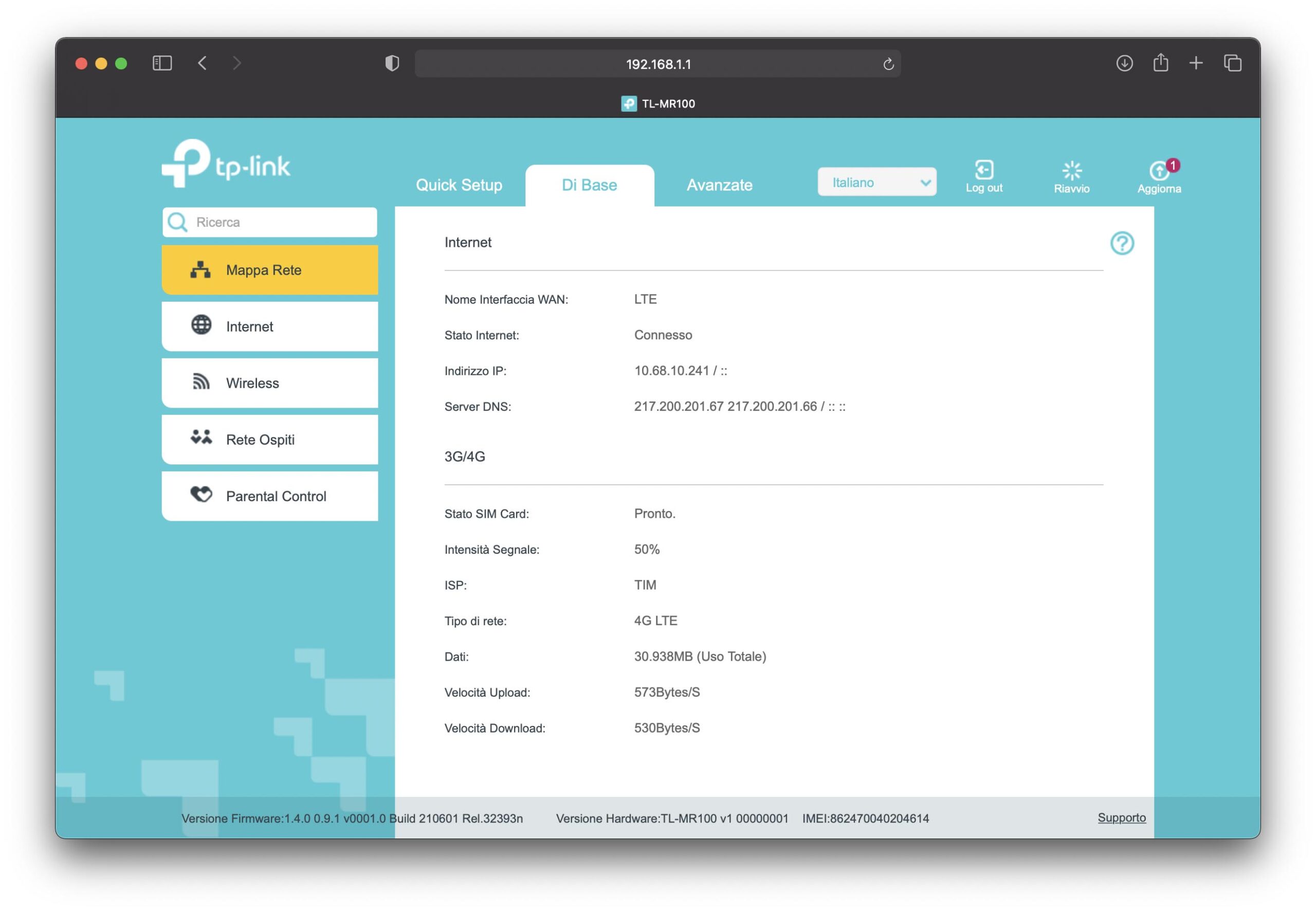Click the Supporto link
The height and width of the screenshot is (912, 1316).
(1121, 818)
